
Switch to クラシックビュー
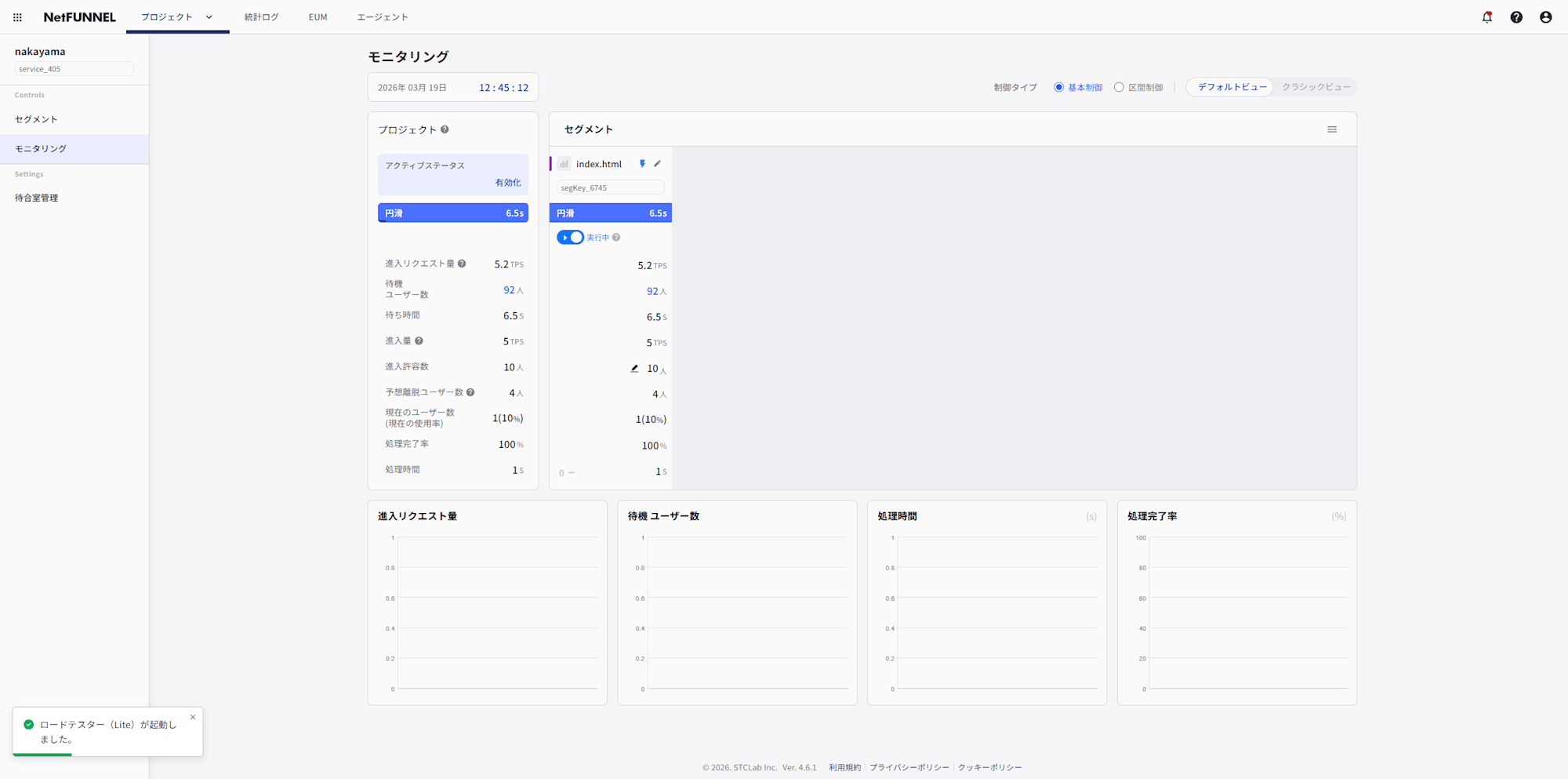1316,86
